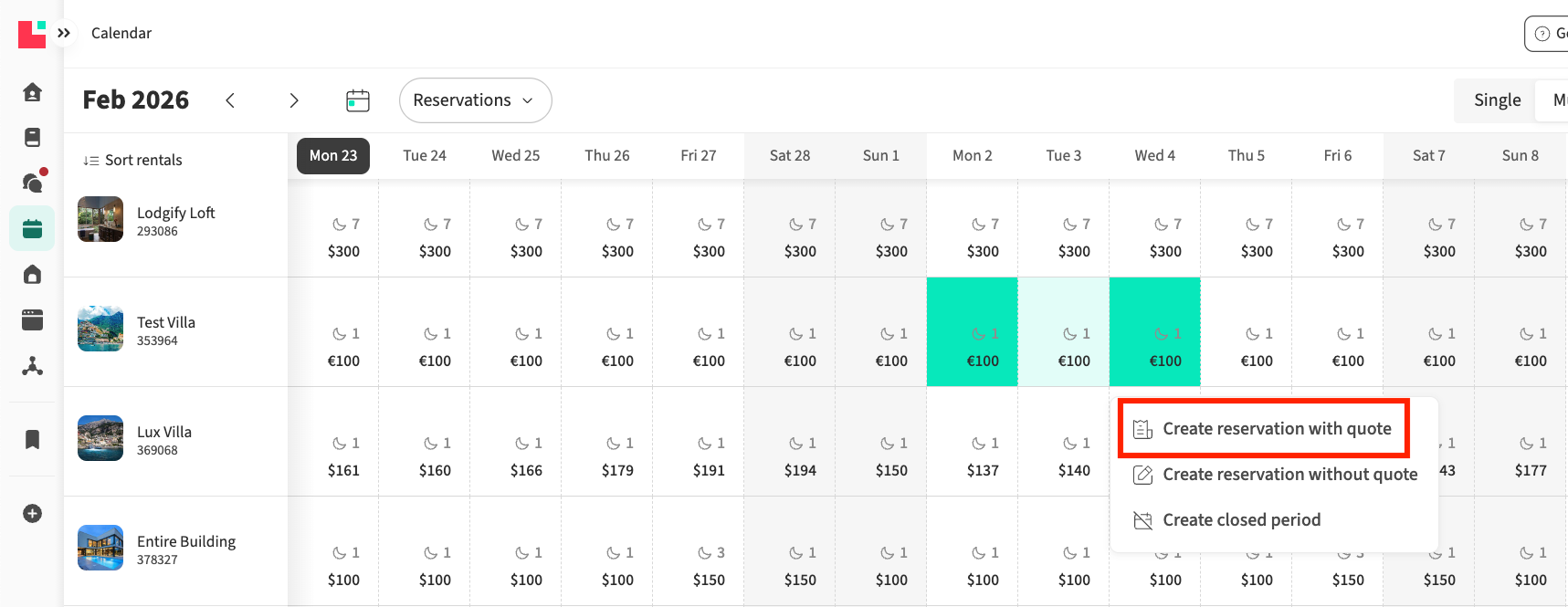Open the date picker calendar icon

point(358,100)
